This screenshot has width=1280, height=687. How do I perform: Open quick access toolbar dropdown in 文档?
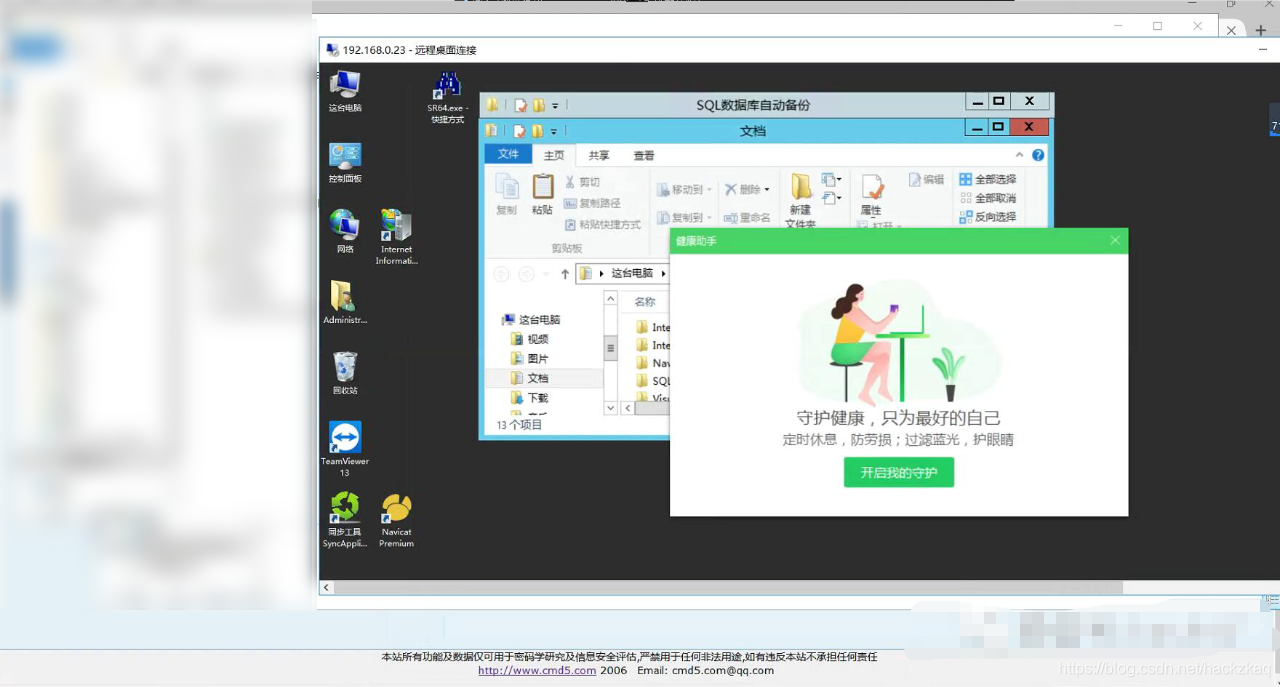(x=555, y=131)
